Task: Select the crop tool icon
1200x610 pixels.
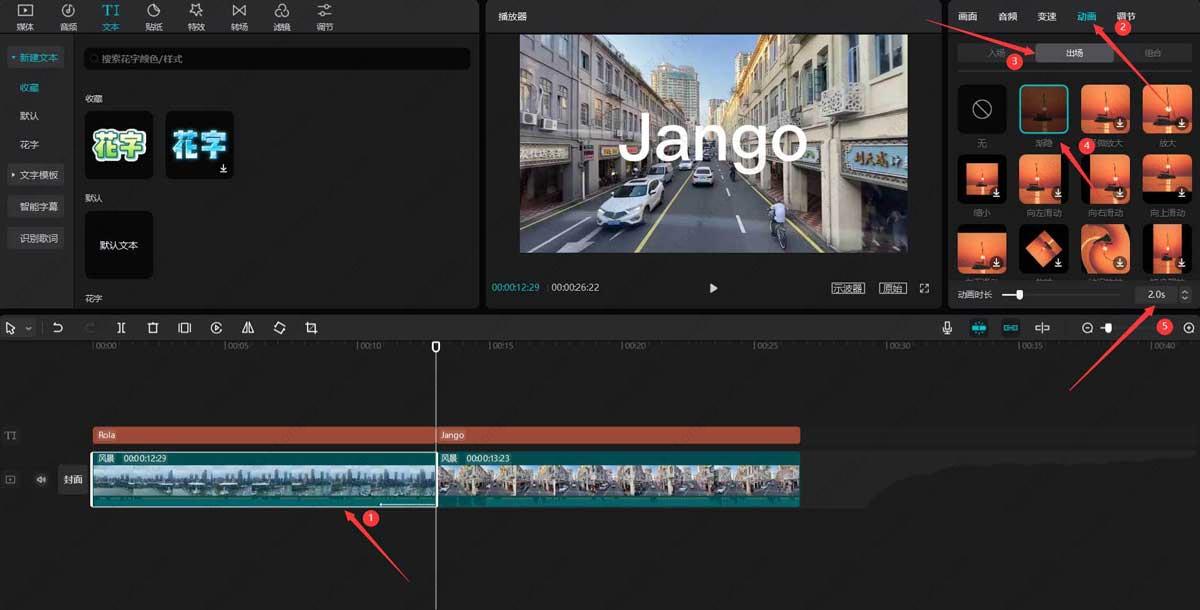Action: click(x=311, y=328)
